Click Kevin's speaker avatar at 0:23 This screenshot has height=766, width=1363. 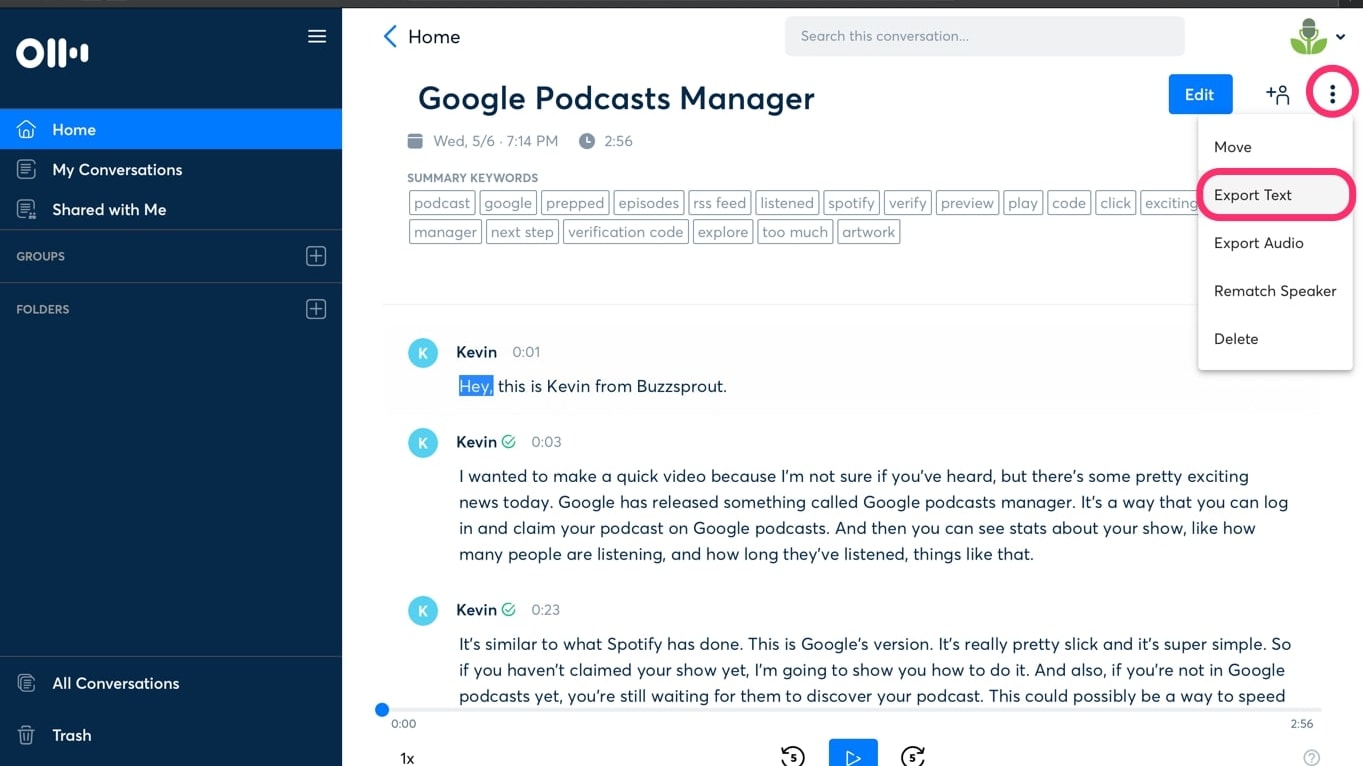pos(423,611)
